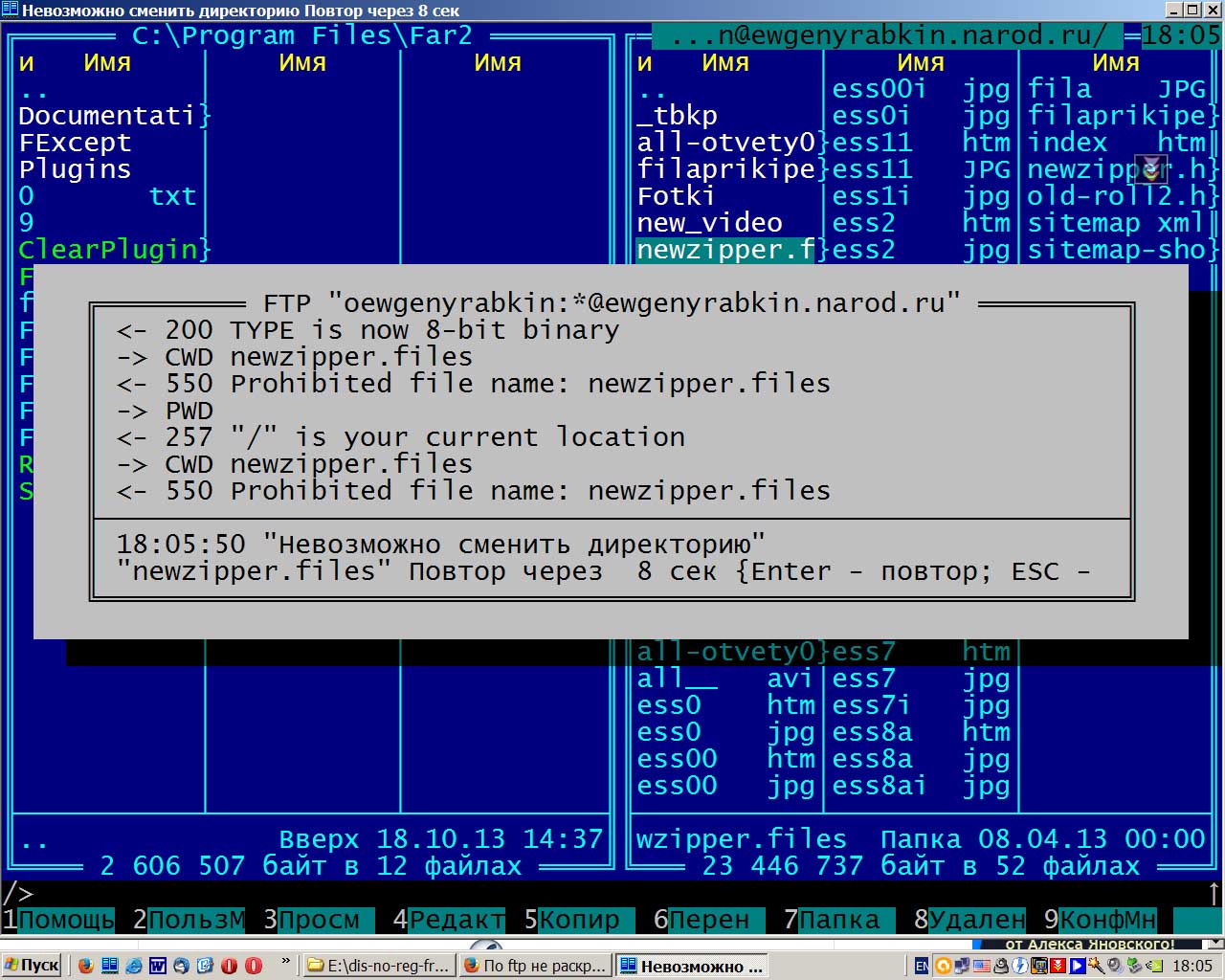The height and width of the screenshot is (980, 1225).
Task: Click the highlighted newzipper.f entry
Action: [x=725, y=250]
